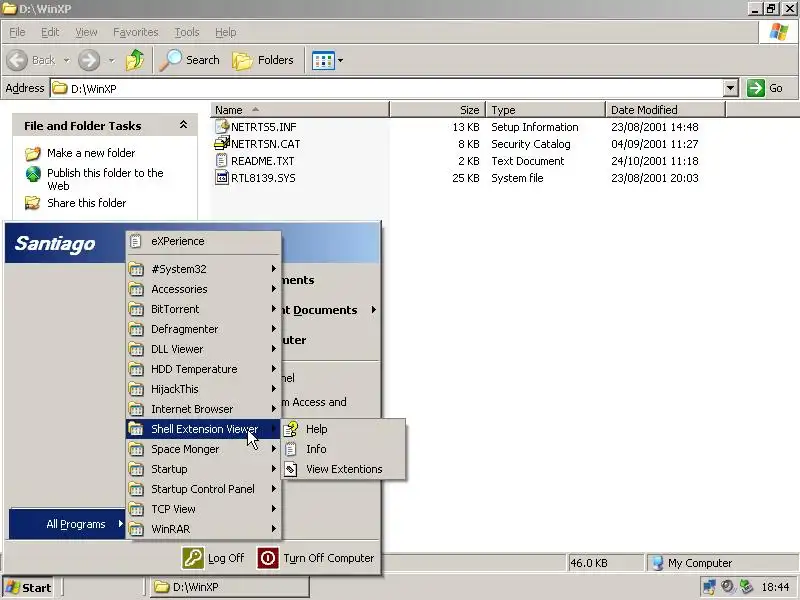Expand the Recent Documents submenu arrow
800x600 pixels.
click(x=373, y=310)
